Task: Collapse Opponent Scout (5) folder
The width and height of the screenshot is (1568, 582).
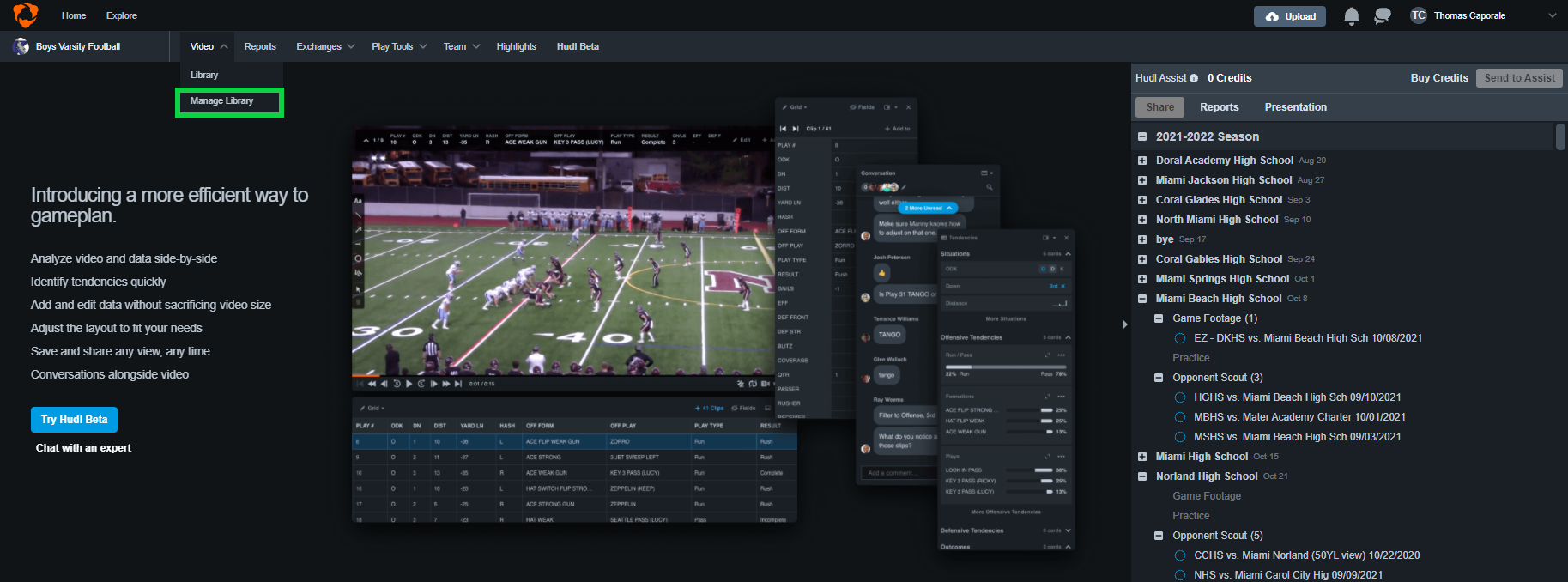Action: (1159, 536)
